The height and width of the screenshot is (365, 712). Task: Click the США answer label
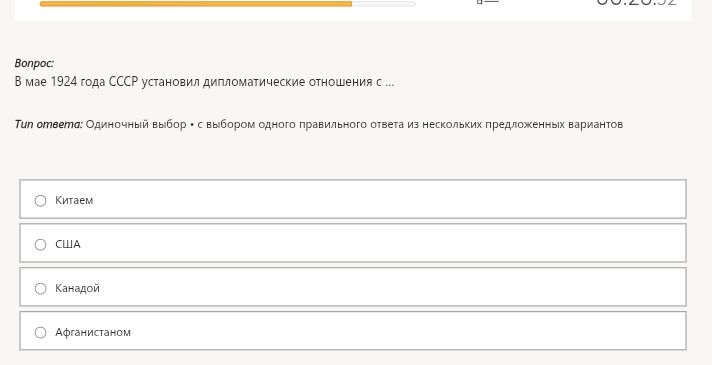68,244
